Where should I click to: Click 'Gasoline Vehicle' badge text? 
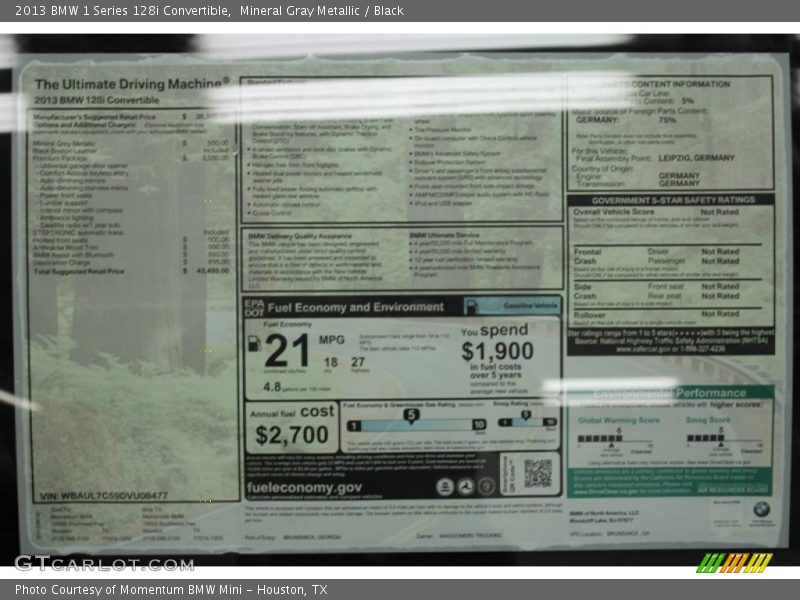pos(530,306)
